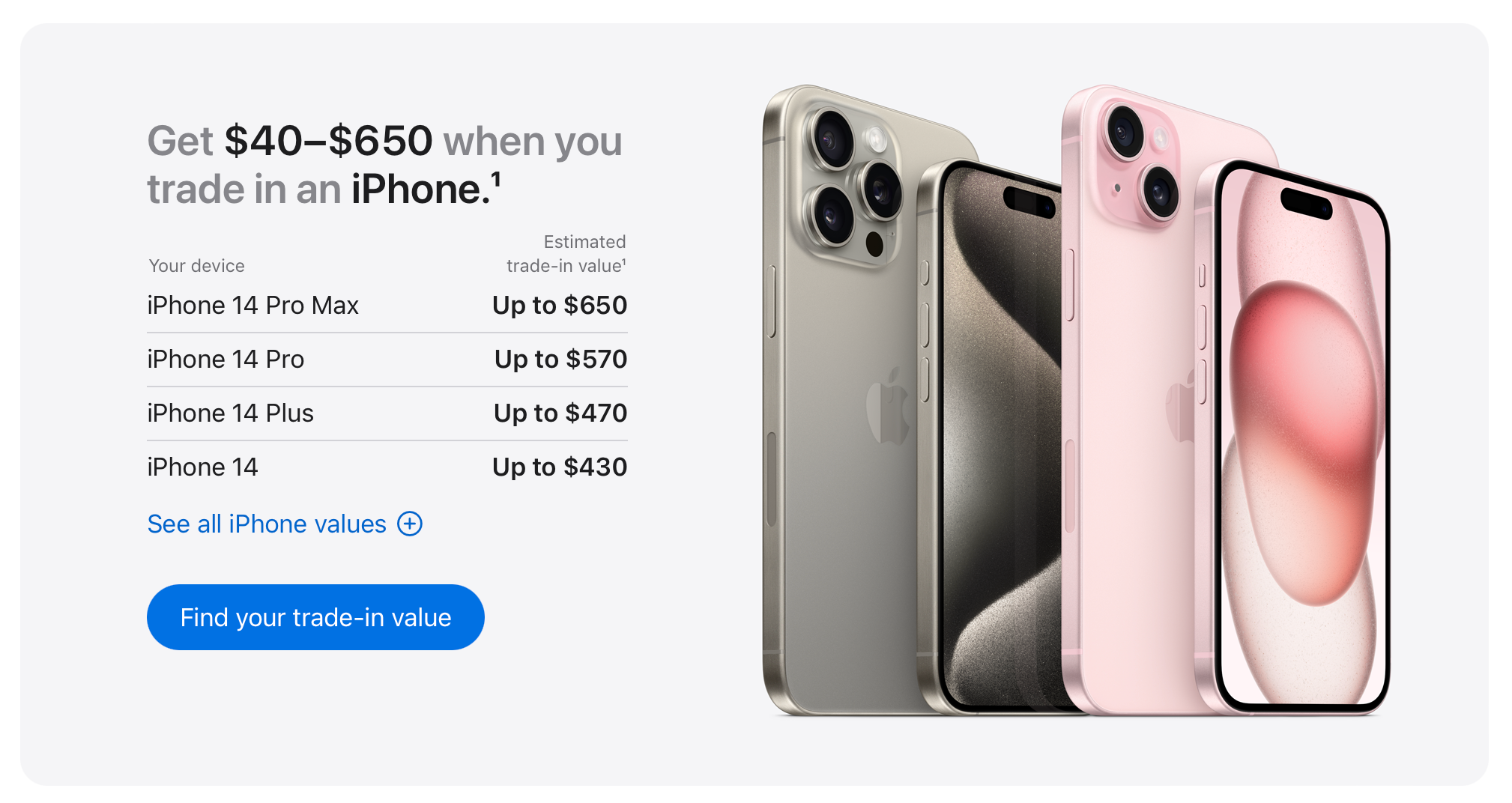
Task: Click the plus circle icon beside See all iPhone values
Action: pos(410,524)
